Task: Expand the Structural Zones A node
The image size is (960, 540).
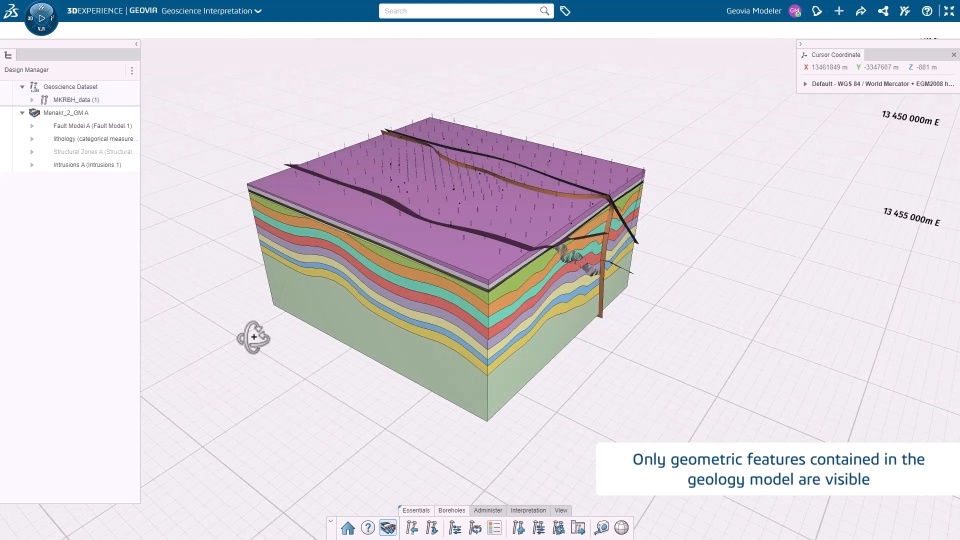Action: coord(32,152)
